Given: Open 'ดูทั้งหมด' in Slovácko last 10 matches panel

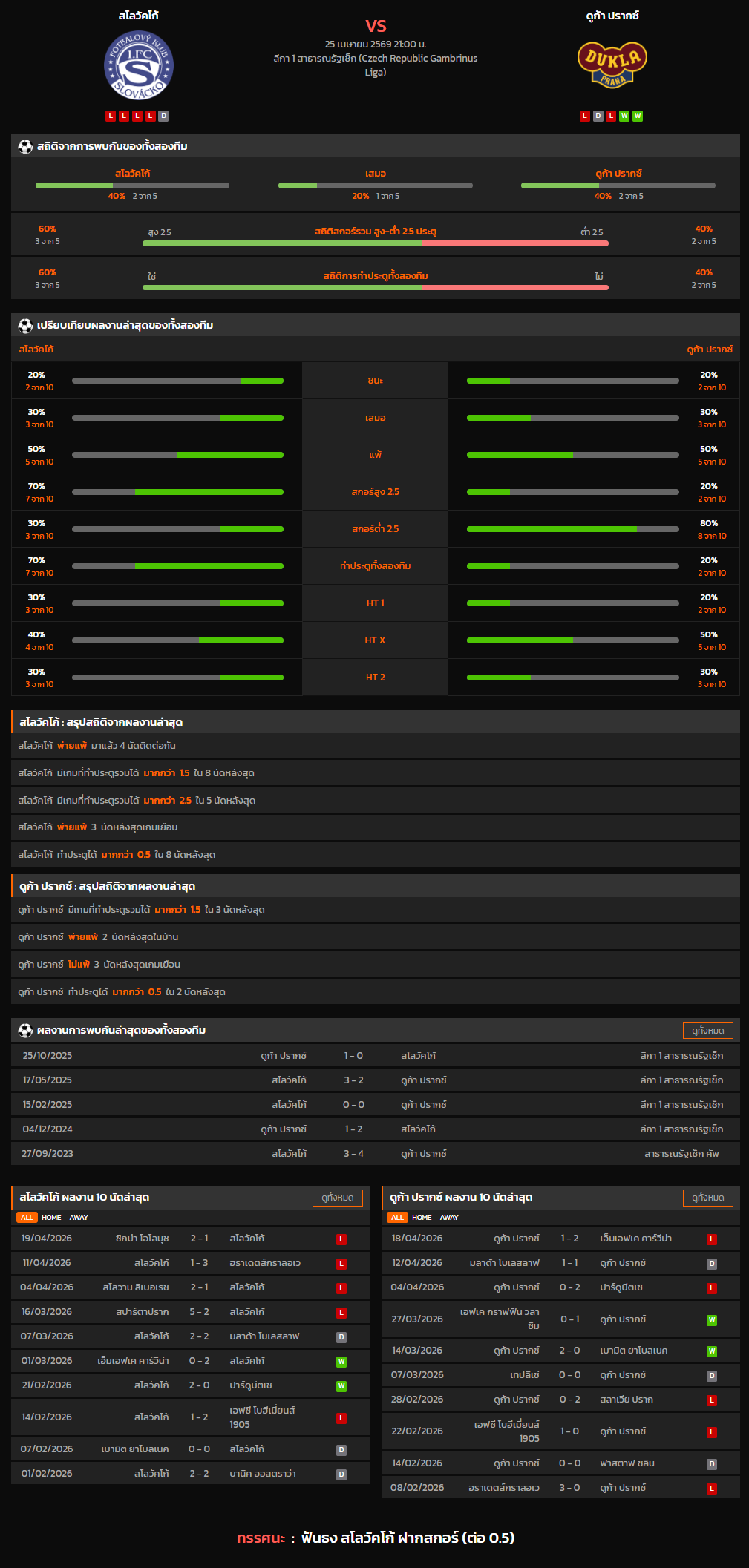Looking at the screenshot, I should [x=337, y=1198].
